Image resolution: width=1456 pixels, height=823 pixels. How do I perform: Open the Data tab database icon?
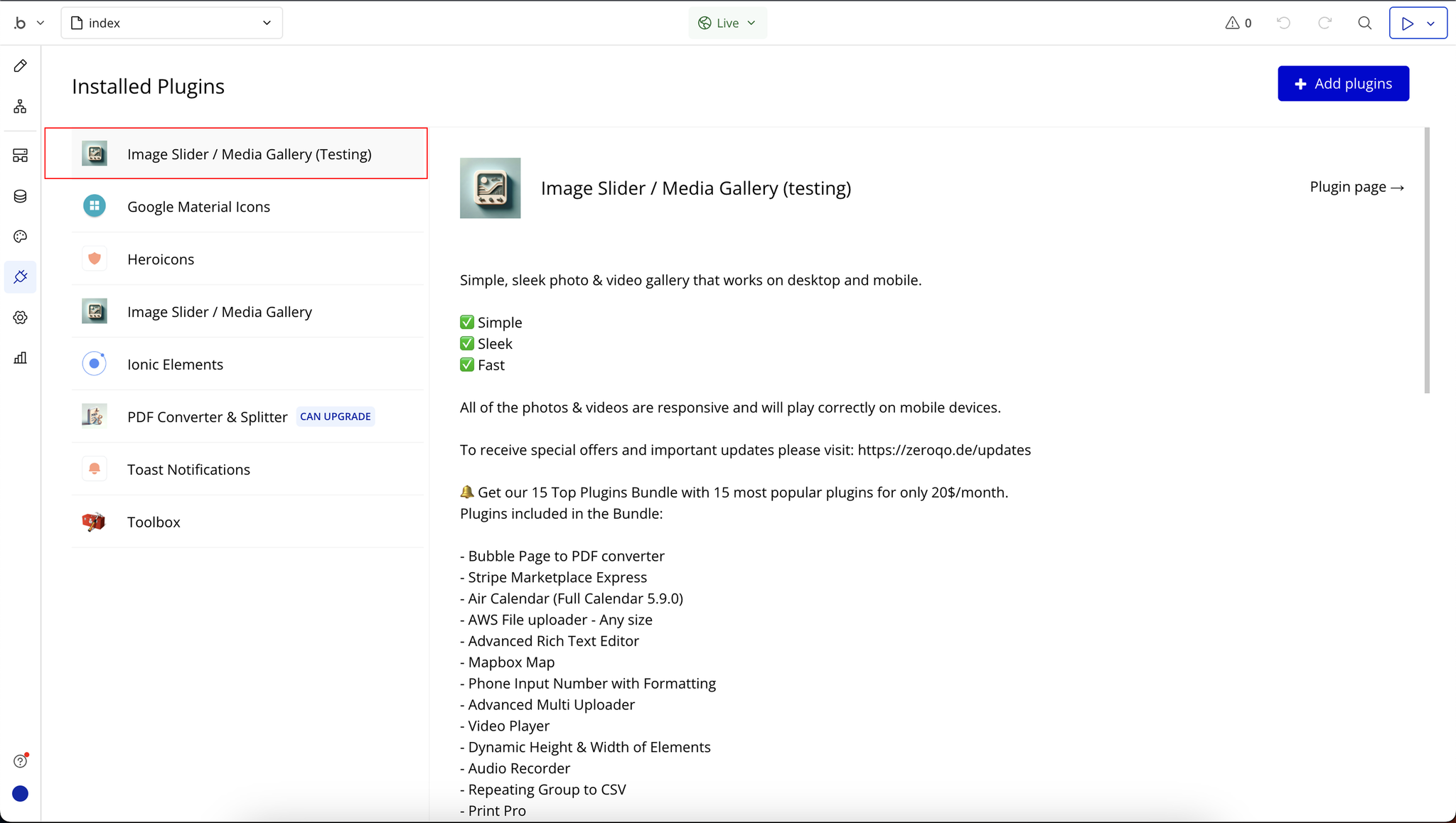pos(21,196)
